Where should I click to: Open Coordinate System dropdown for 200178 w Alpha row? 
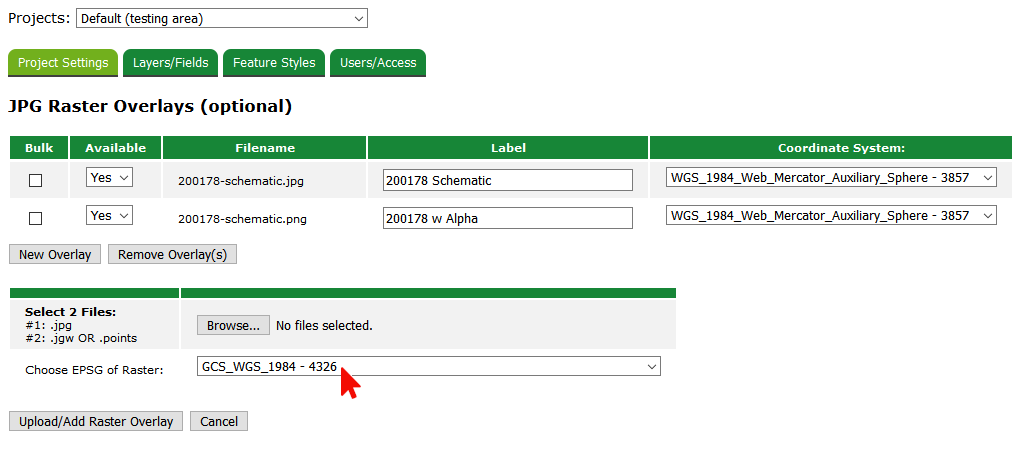point(831,215)
